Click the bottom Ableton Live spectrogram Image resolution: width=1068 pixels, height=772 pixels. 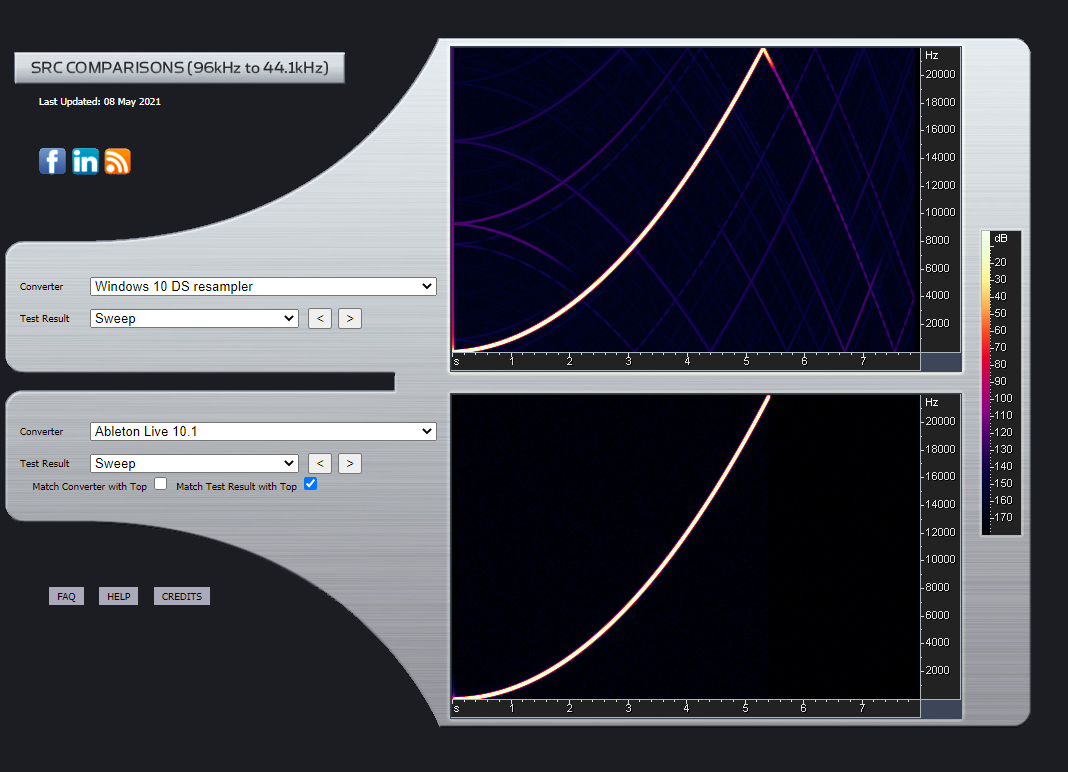685,547
